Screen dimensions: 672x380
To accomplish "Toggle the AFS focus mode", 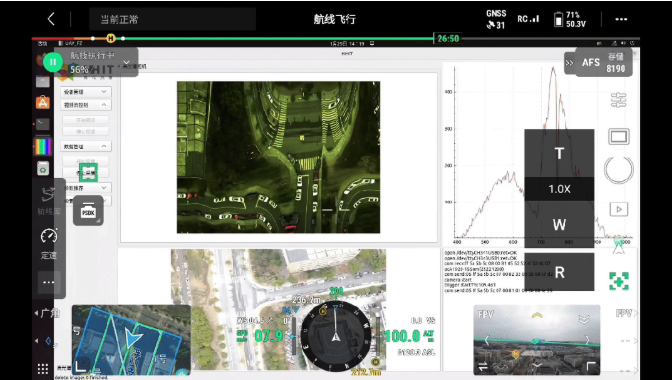I will point(590,63).
